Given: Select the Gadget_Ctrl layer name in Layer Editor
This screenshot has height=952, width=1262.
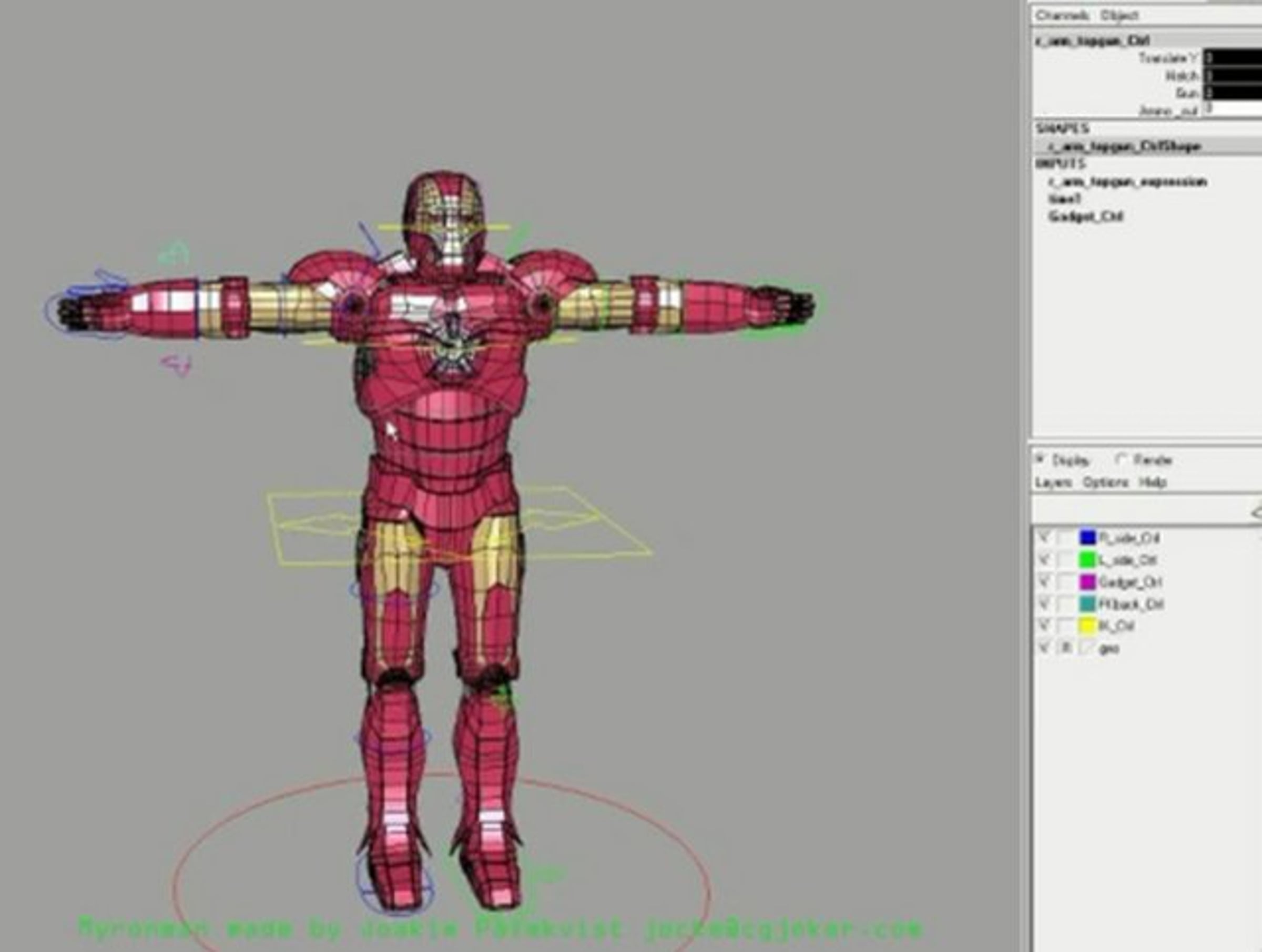Looking at the screenshot, I should coord(1130,582).
